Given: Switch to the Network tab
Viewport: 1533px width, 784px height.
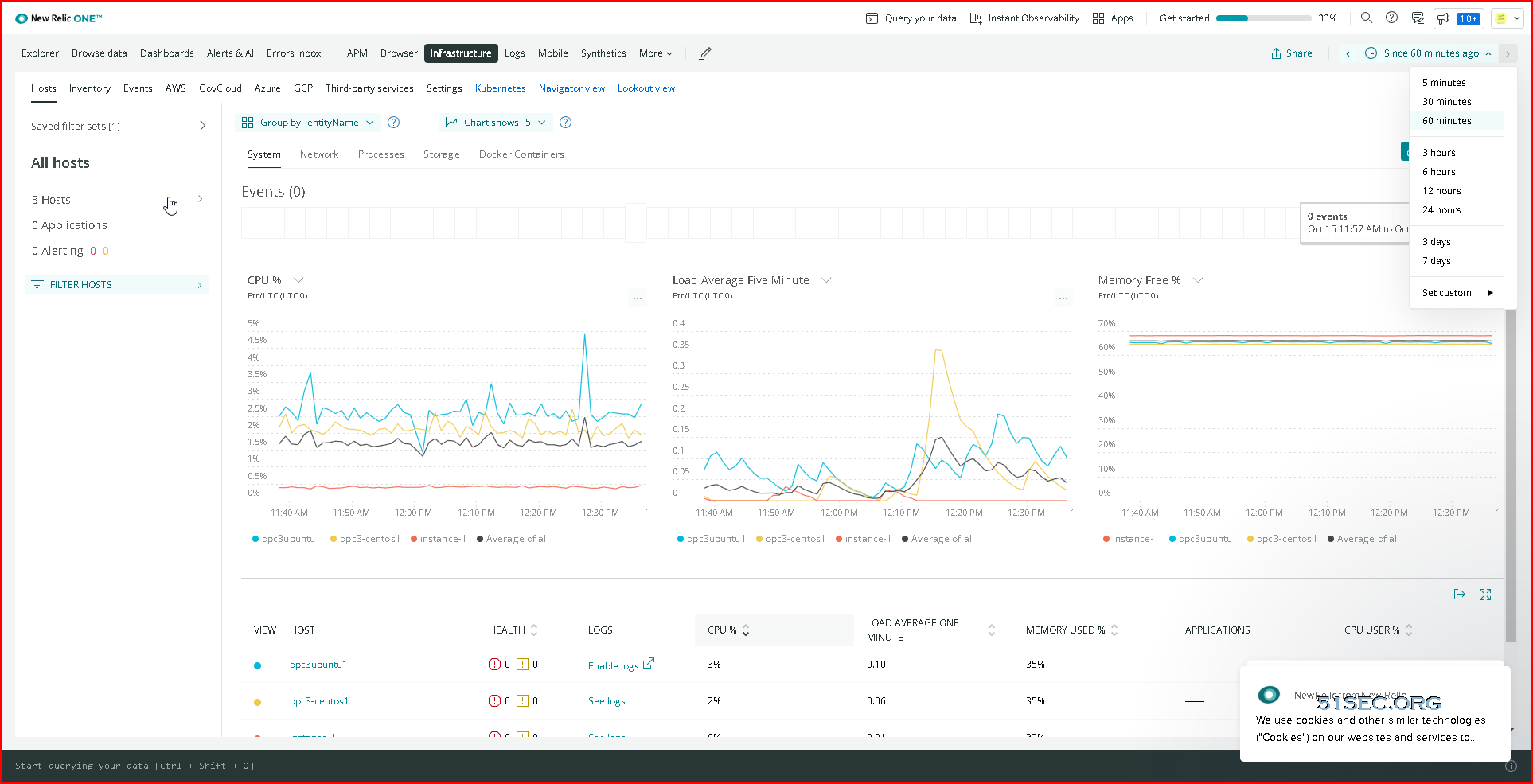Looking at the screenshot, I should click(319, 154).
